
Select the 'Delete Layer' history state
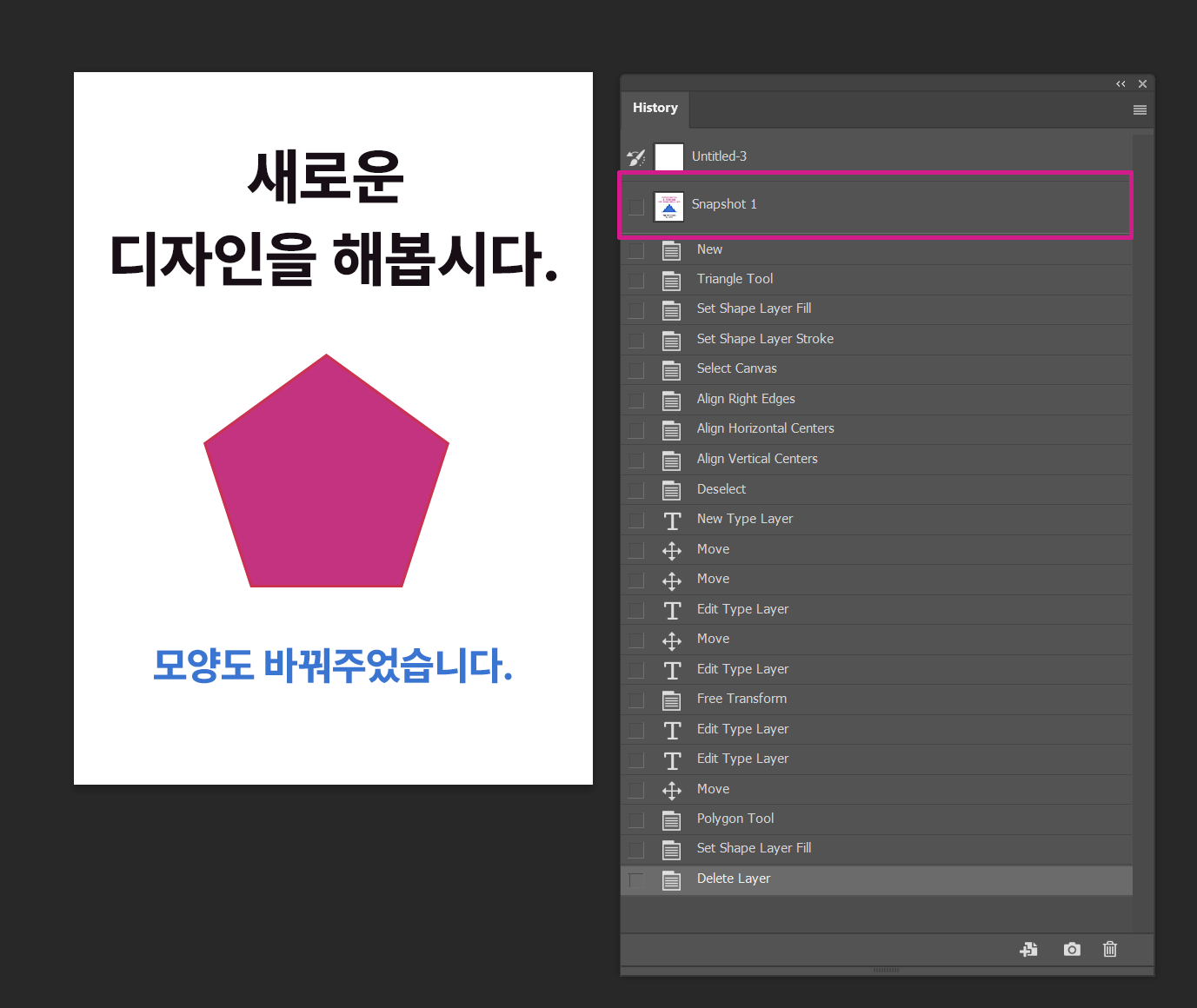point(734,879)
